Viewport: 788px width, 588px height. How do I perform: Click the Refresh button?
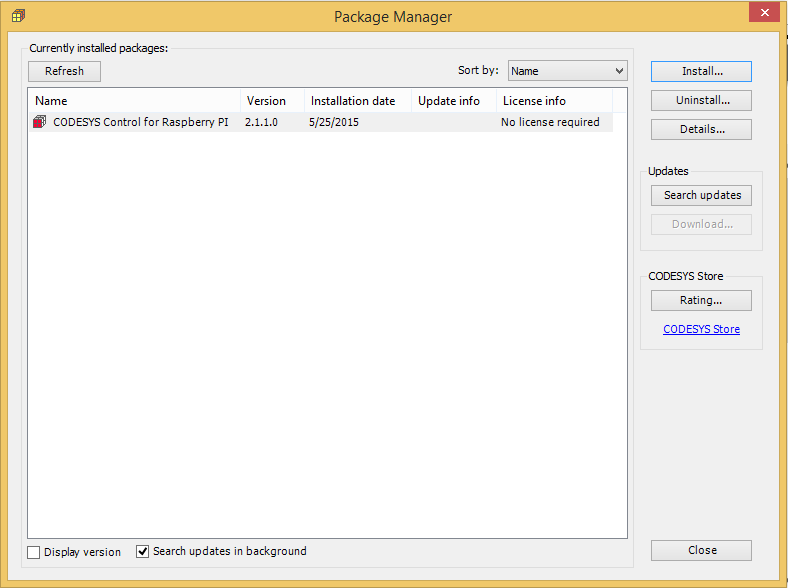point(64,71)
